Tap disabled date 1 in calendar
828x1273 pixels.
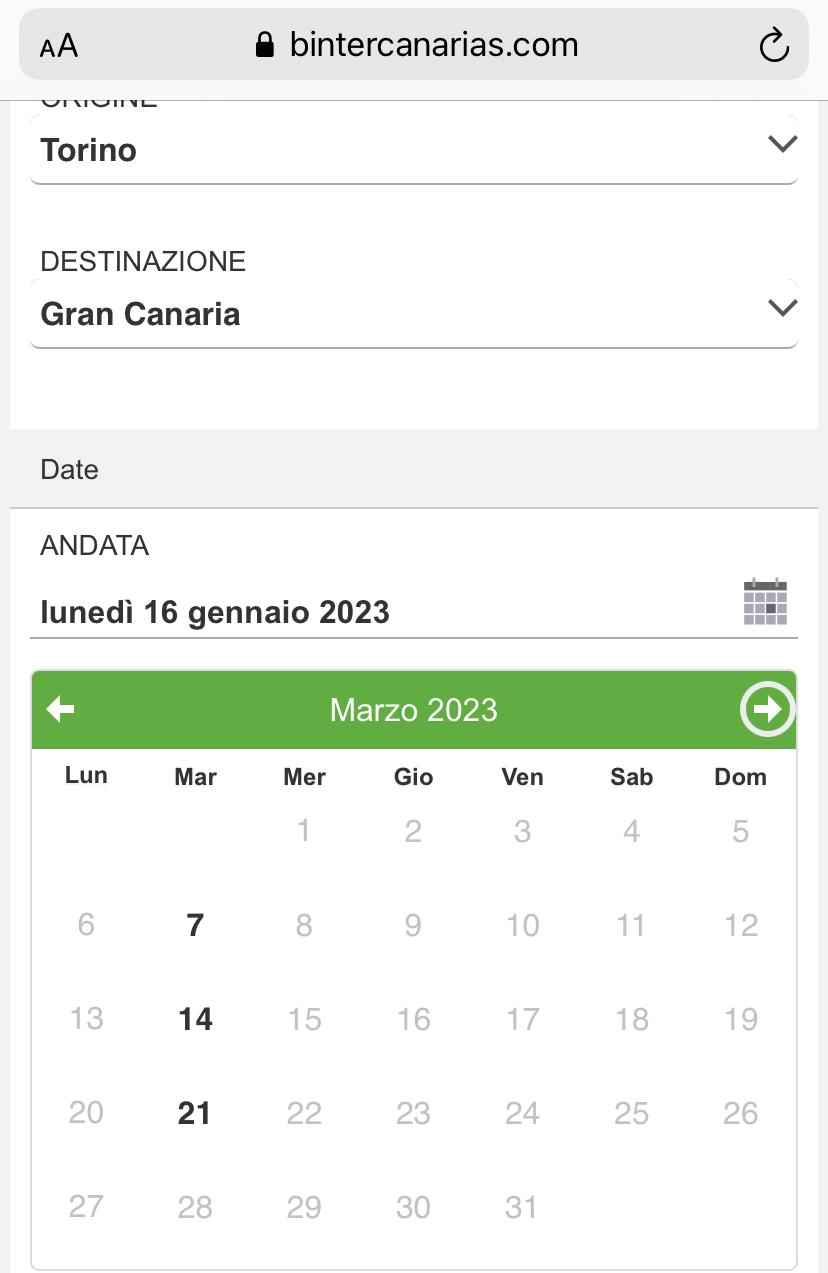coord(304,831)
